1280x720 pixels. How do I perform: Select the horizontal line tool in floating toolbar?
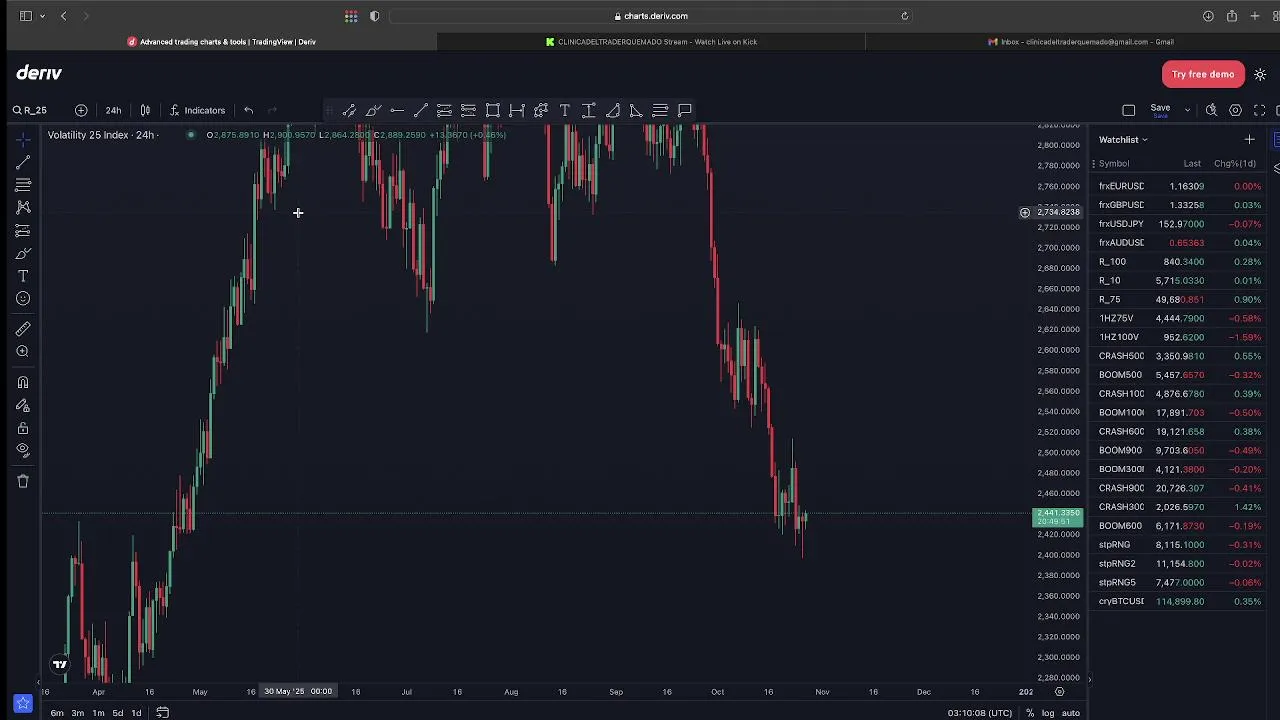397,110
